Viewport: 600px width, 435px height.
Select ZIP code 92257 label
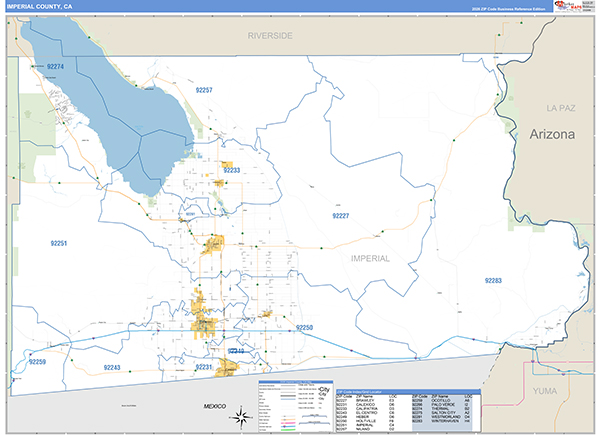click(204, 90)
